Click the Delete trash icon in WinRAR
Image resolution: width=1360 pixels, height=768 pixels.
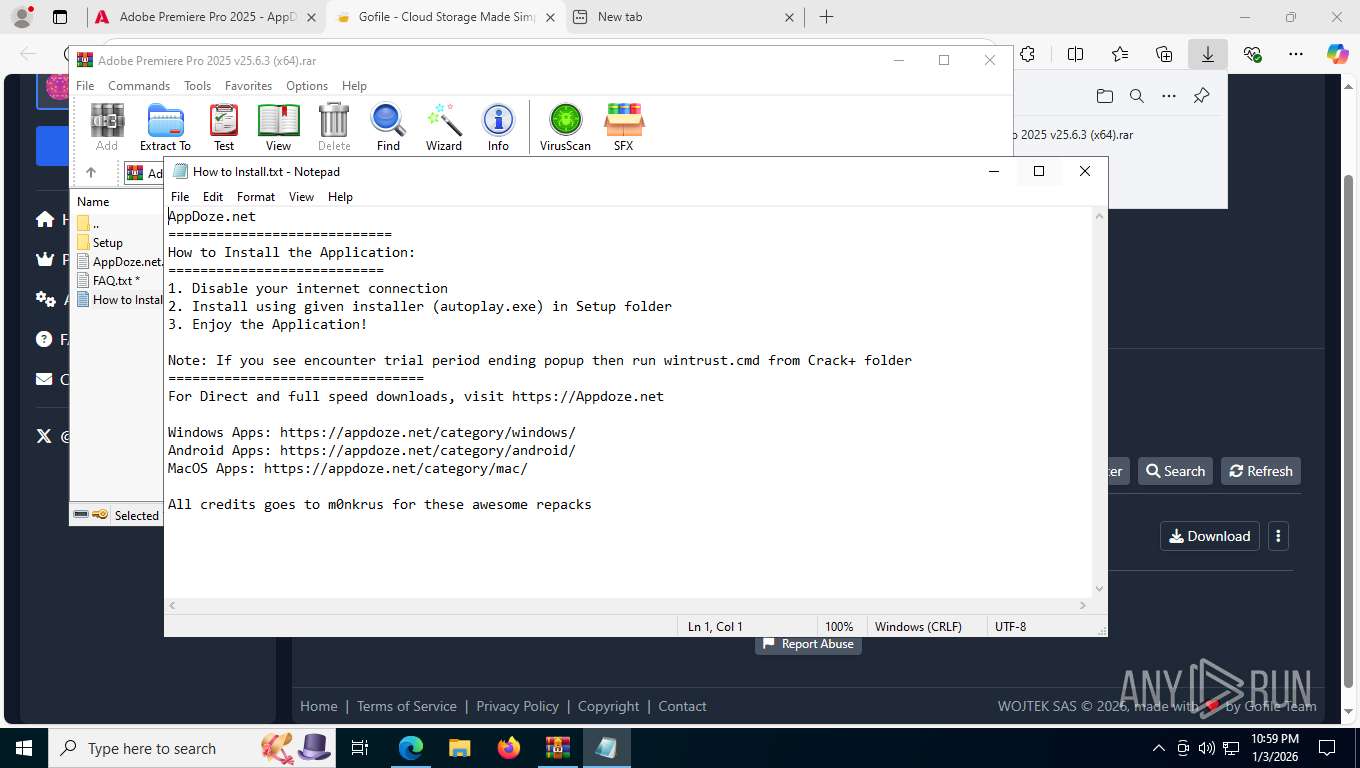click(x=334, y=127)
